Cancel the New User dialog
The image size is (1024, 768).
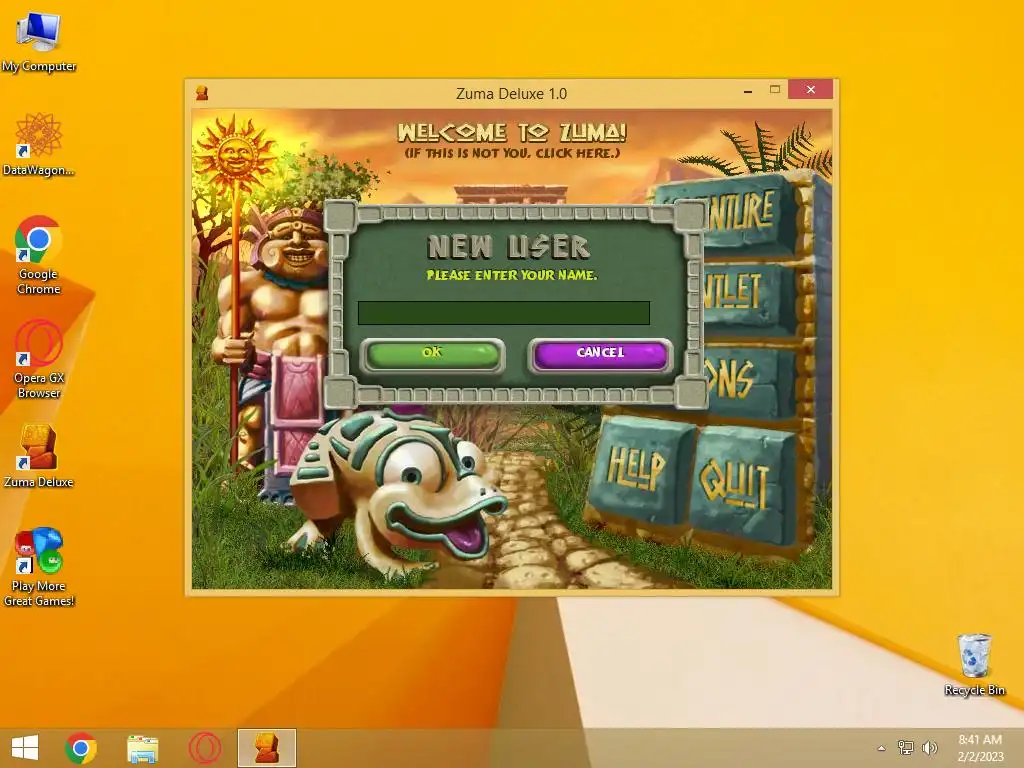pos(600,355)
